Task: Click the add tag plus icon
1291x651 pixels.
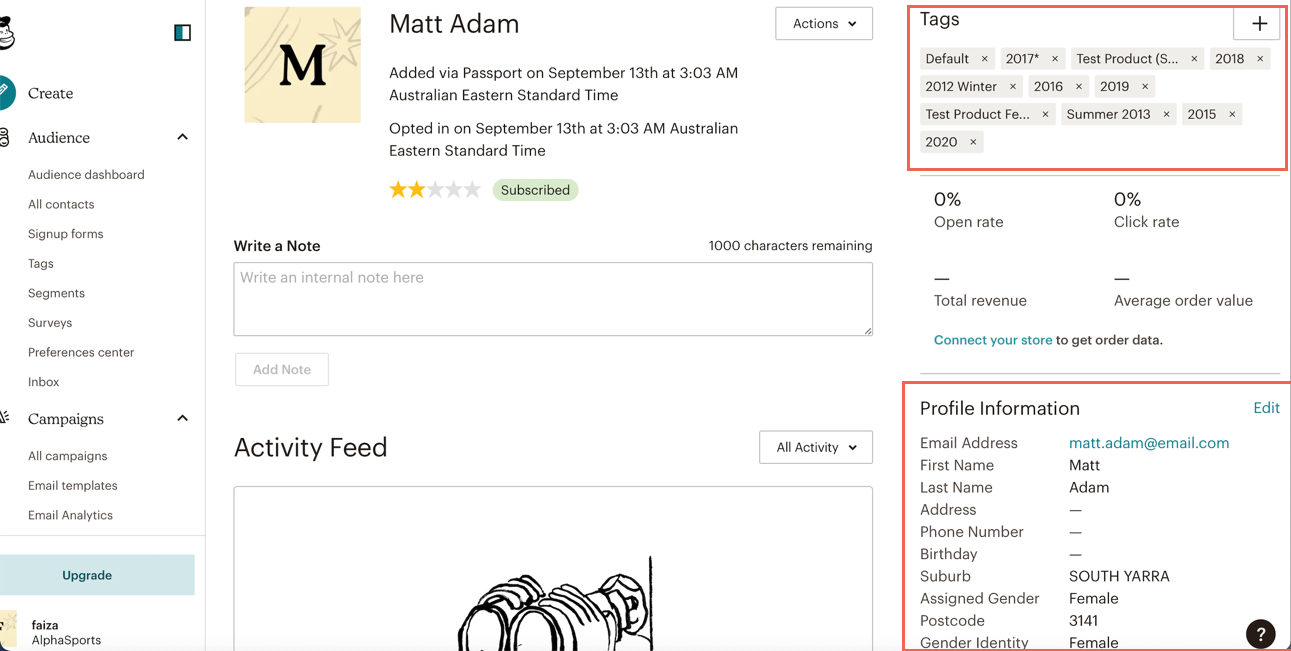Action: pyautogui.click(x=1259, y=24)
